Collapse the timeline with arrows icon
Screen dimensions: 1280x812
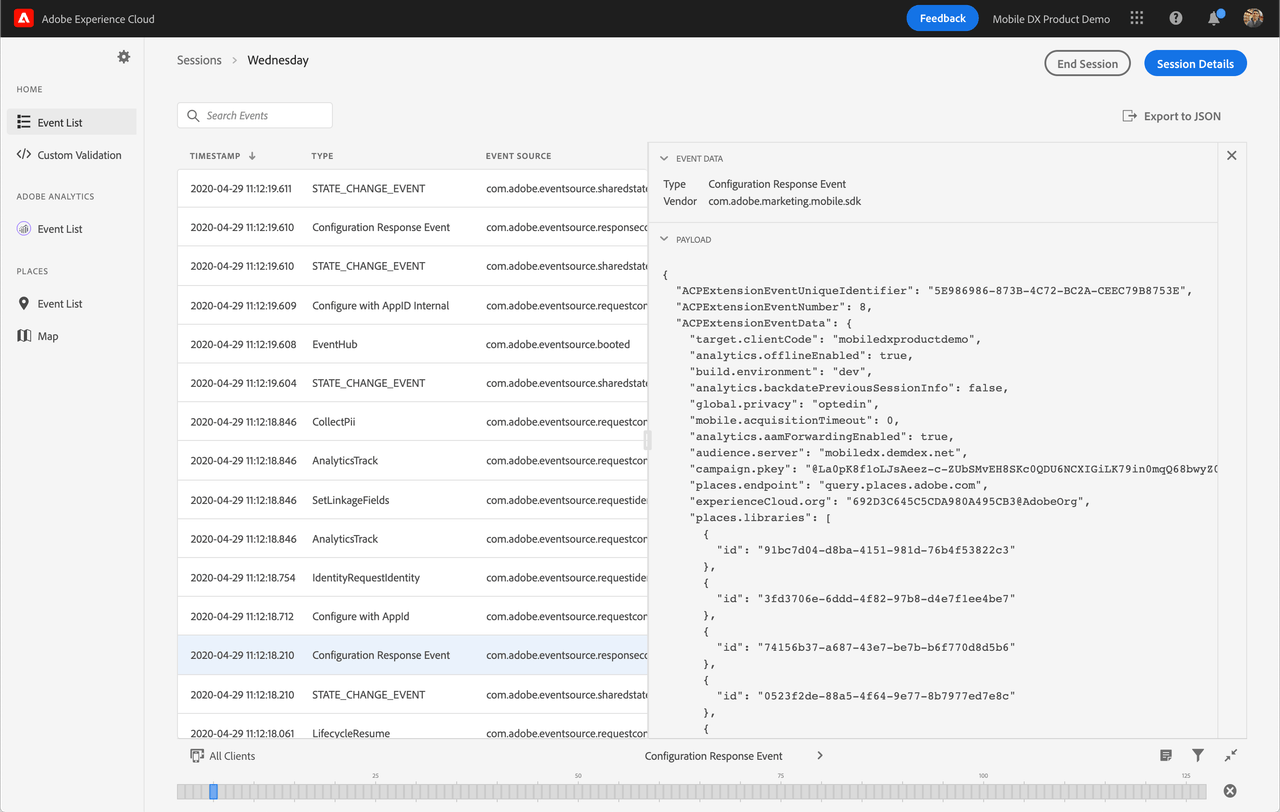1231,756
